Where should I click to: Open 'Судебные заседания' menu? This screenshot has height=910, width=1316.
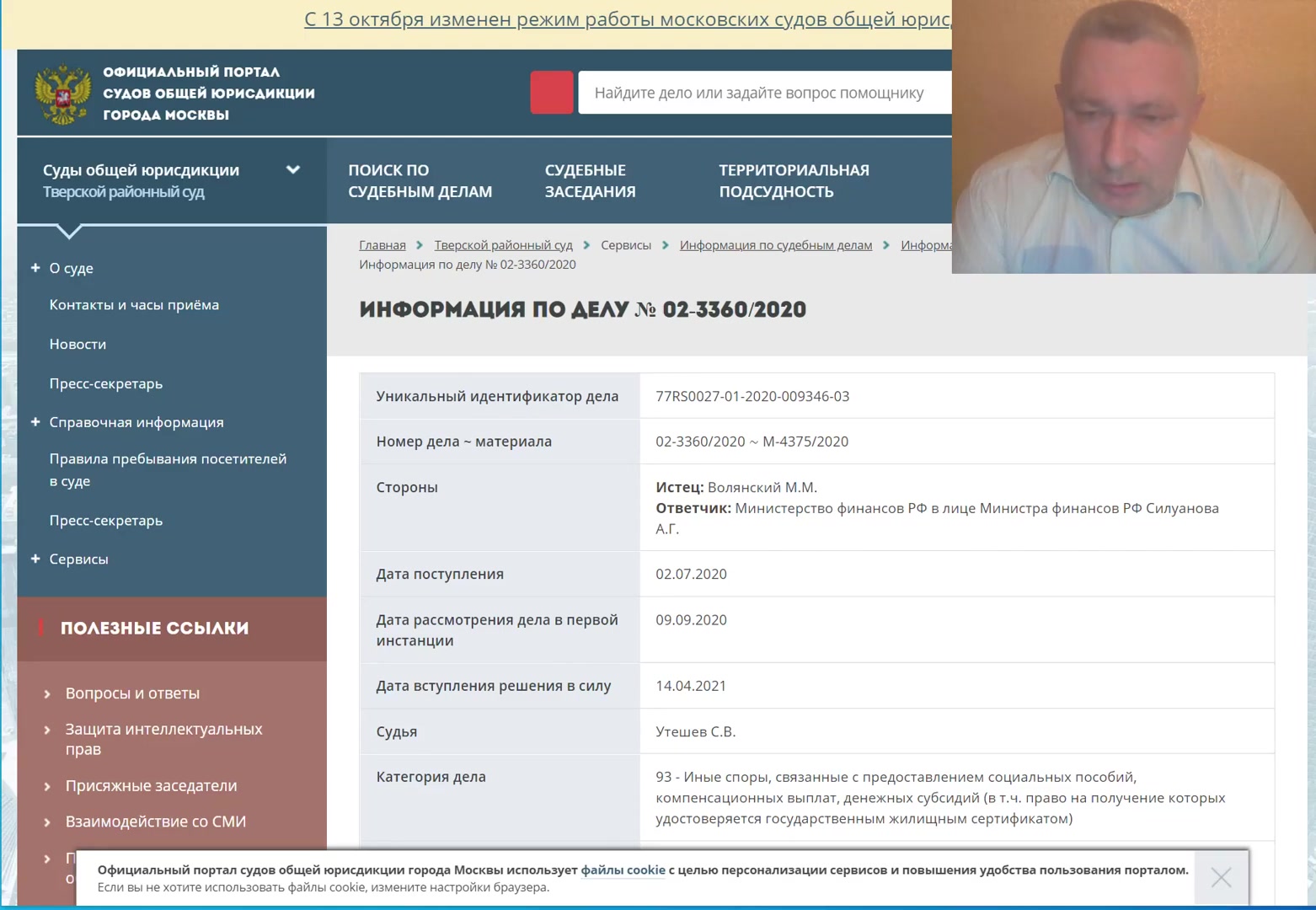[x=590, y=180]
